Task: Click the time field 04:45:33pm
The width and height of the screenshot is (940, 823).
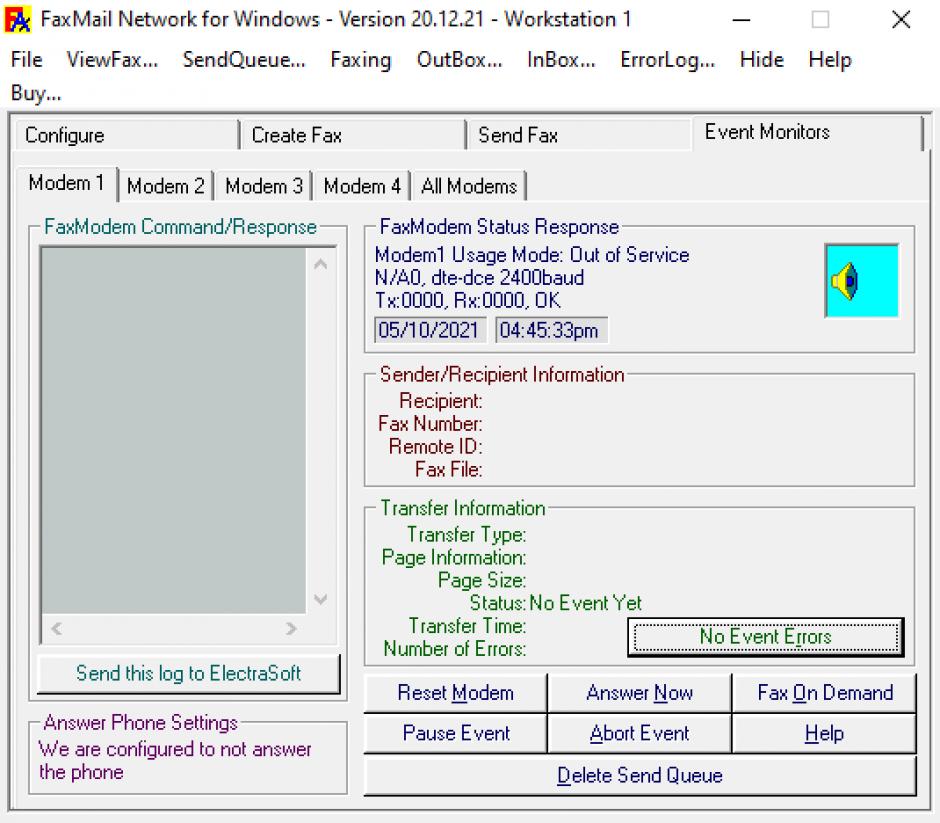Action: [551, 330]
